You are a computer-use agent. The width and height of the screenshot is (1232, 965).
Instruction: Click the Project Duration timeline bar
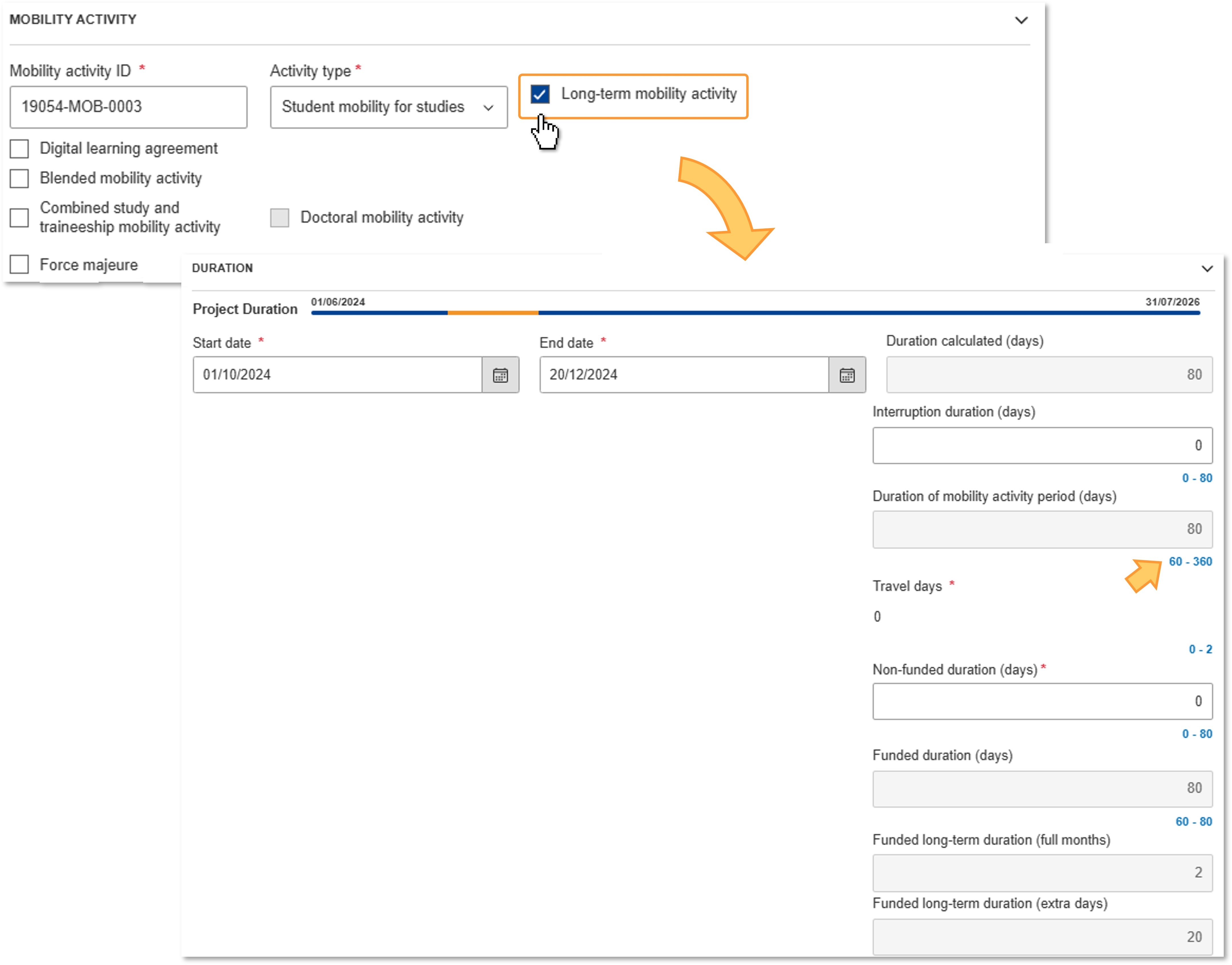click(755, 313)
